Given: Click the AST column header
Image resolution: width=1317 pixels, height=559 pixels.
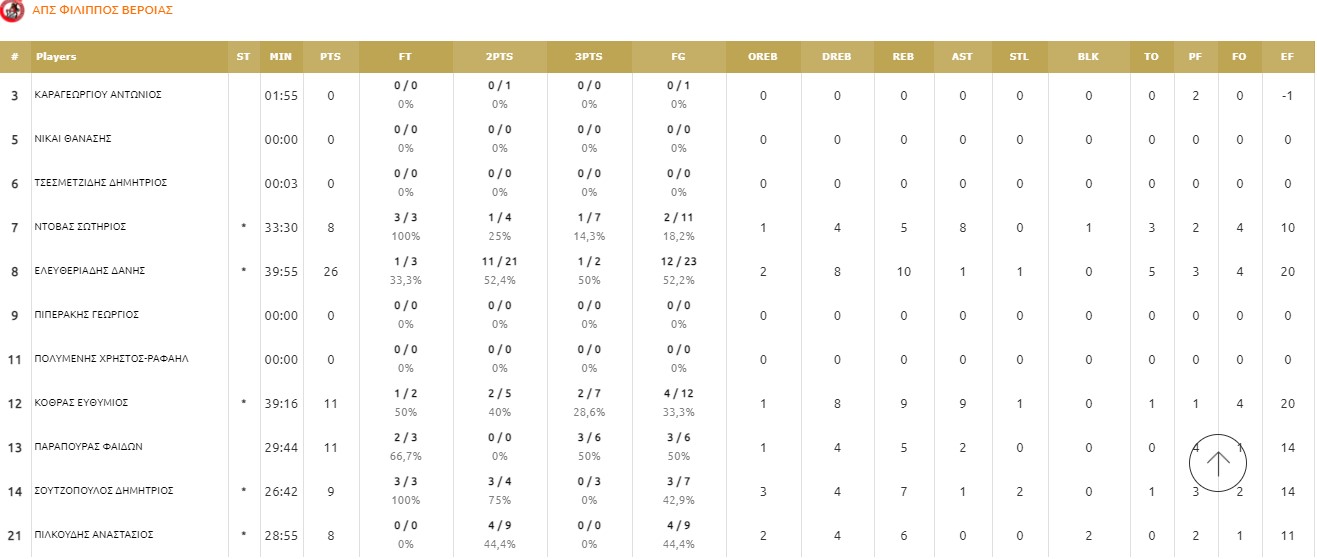Looking at the screenshot, I should 962,57.
